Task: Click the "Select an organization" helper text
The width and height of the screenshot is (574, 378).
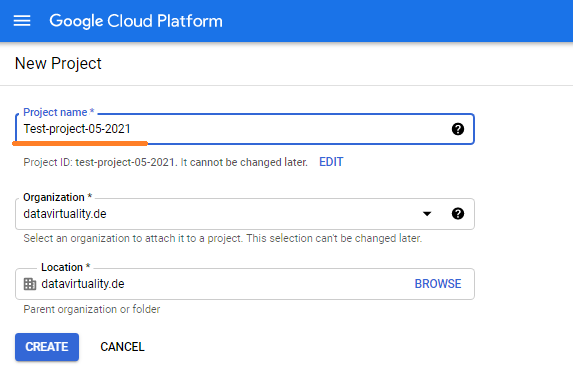Action: tap(223, 238)
